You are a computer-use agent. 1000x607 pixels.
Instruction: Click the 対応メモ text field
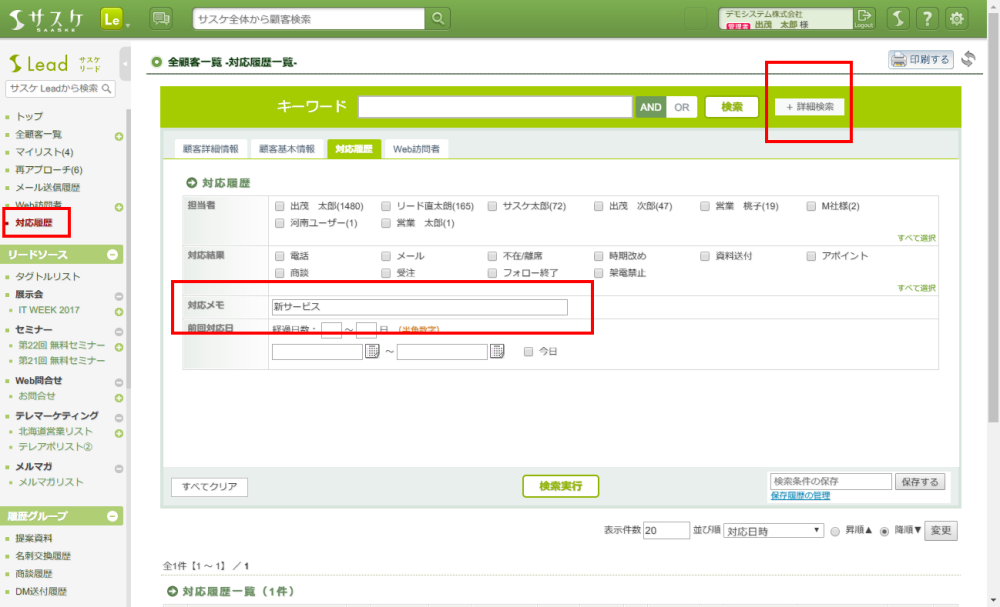click(x=419, y=307)
